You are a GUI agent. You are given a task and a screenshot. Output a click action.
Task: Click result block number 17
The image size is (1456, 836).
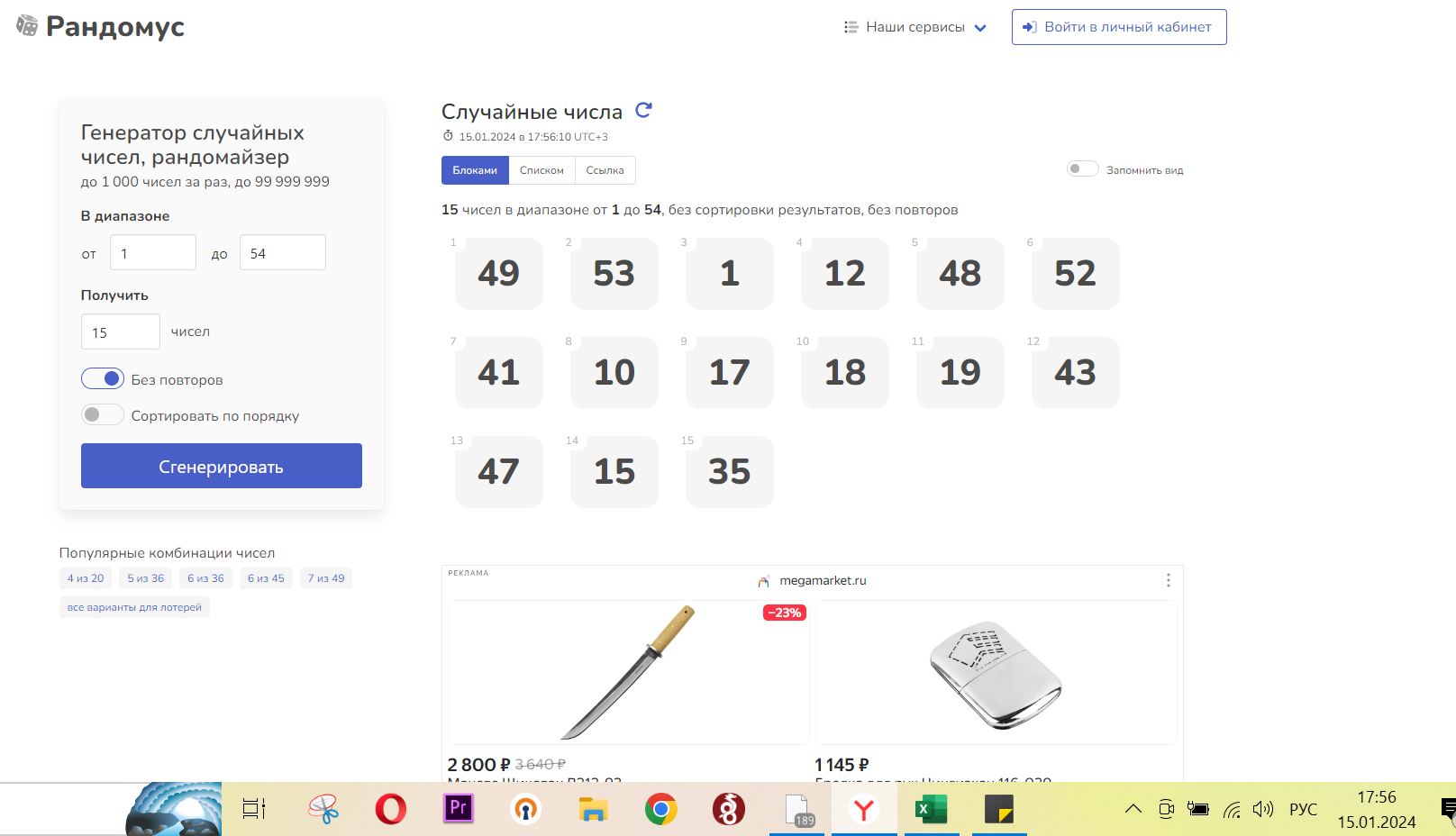pyautogui.click(x=730, y=373)
